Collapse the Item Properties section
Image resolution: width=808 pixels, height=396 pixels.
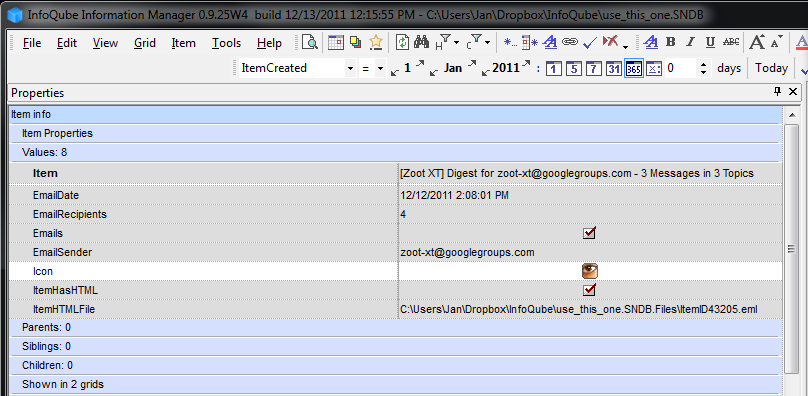396,134
